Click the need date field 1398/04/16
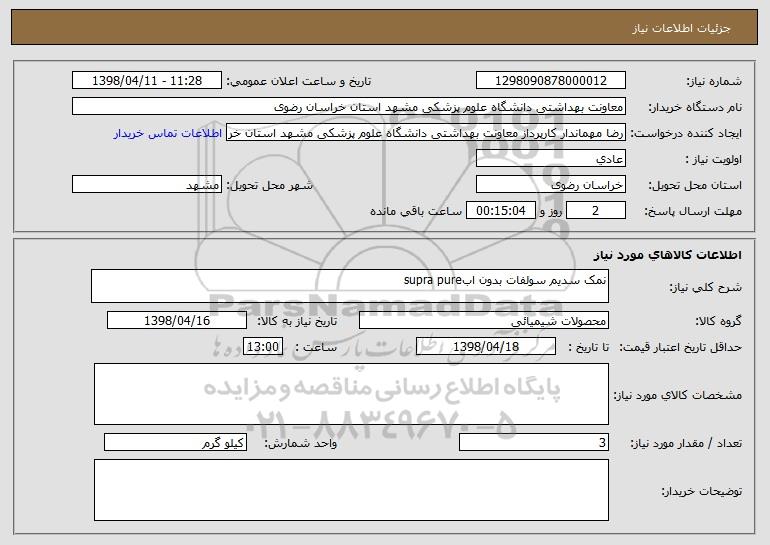Screen dimensions: 770x545 coord(177,321)
